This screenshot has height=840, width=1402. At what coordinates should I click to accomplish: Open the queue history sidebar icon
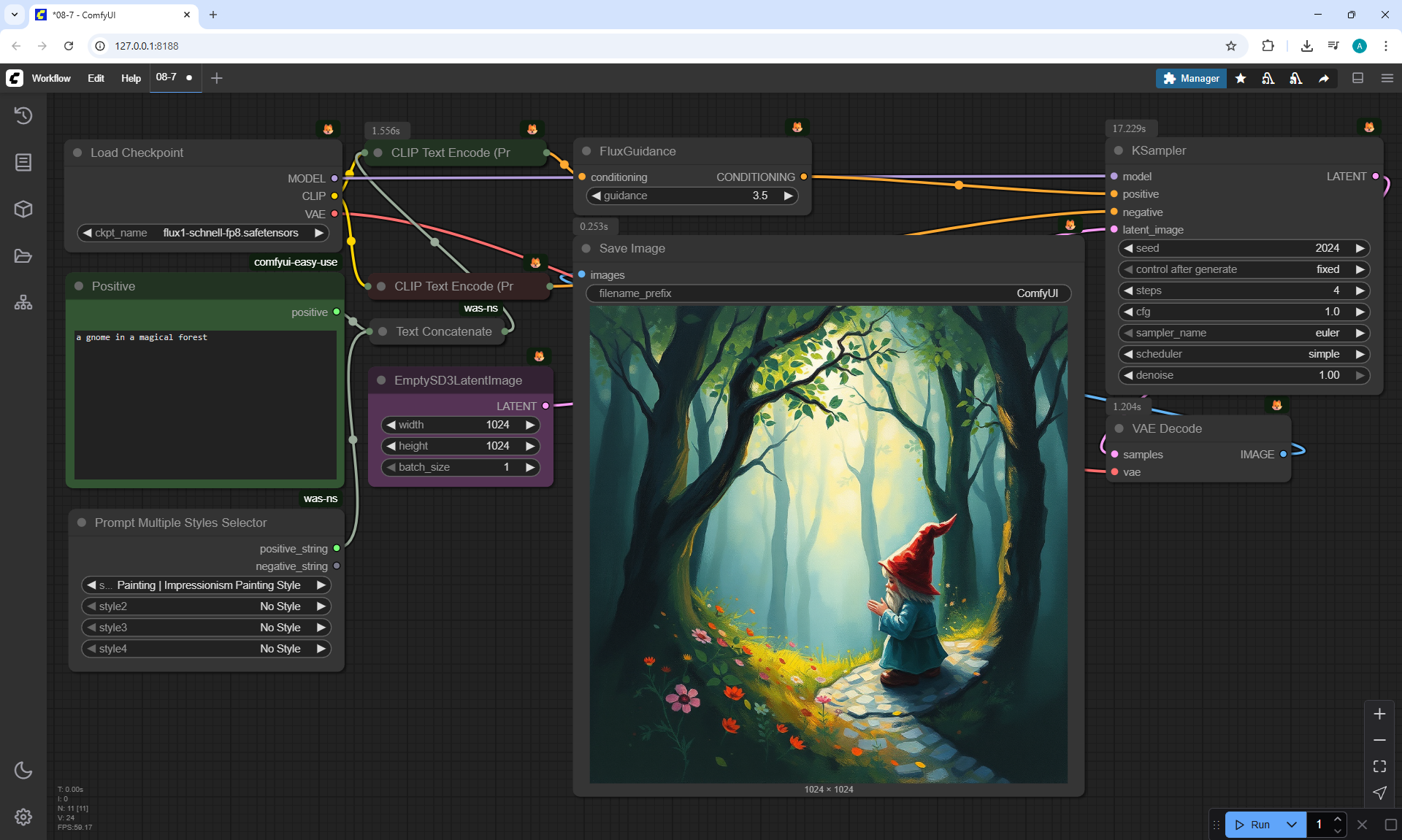[23, 115]
